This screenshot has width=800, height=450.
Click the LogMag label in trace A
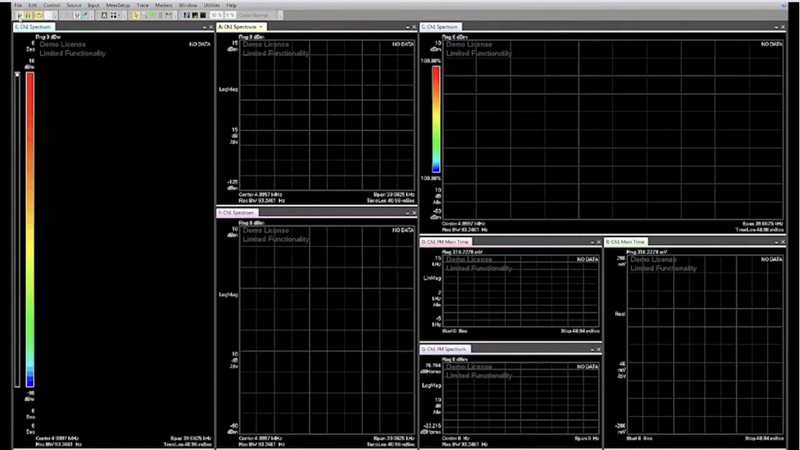(228, 89)
